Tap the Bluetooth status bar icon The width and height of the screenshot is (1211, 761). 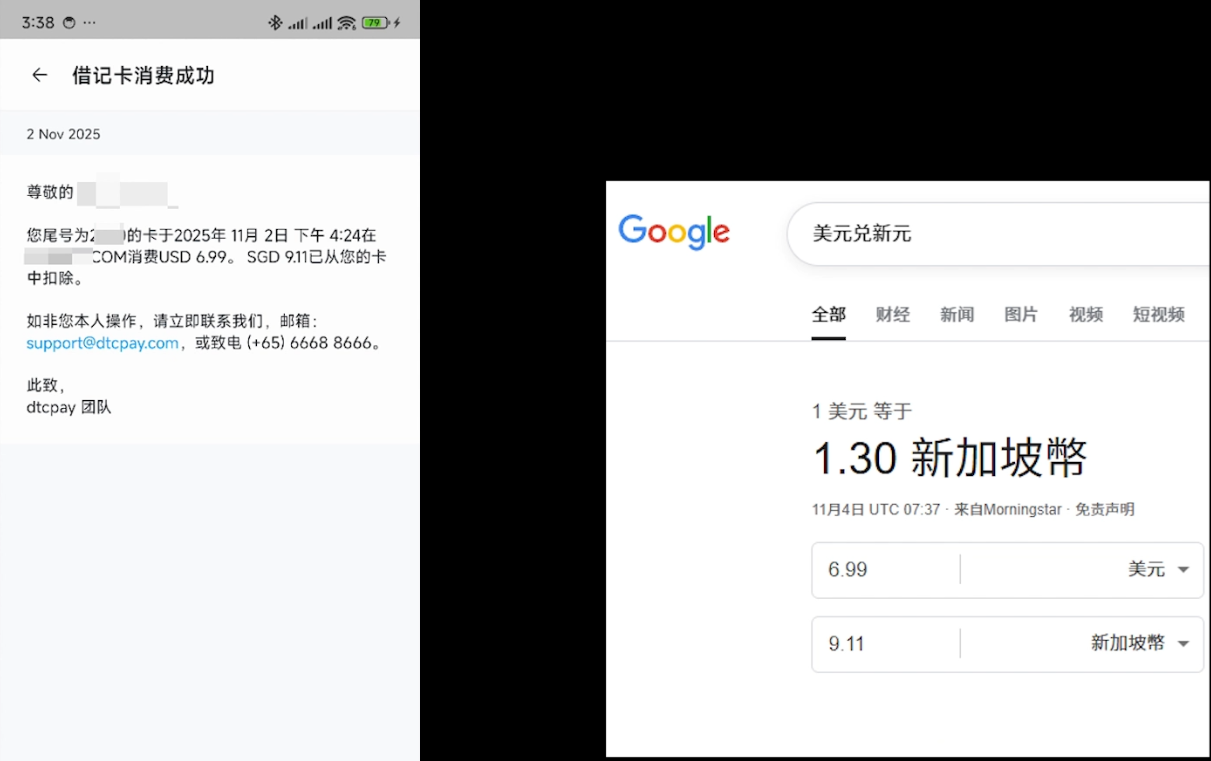[275, 22]
